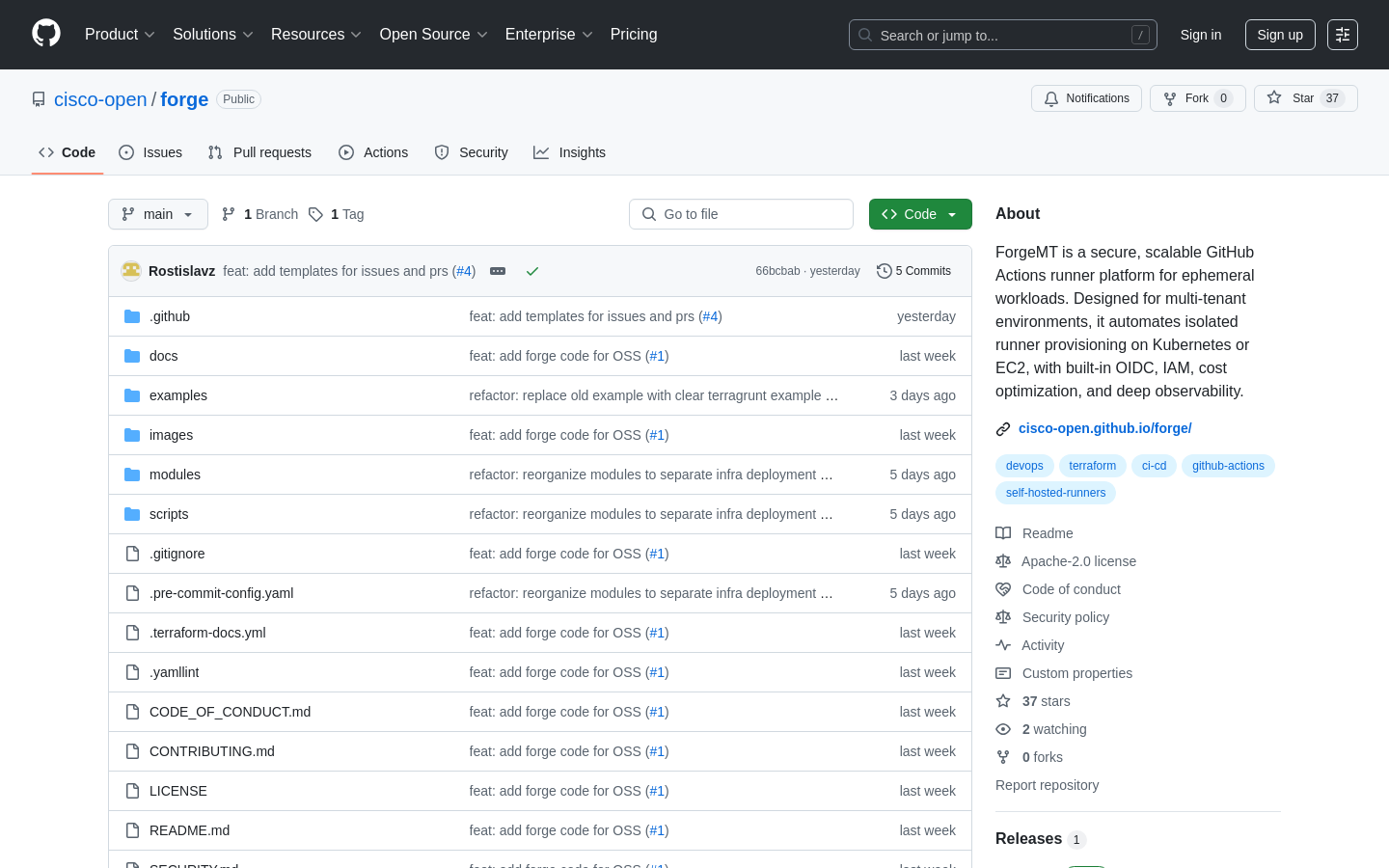This screenshot has width=1389, height=868.
Task: Click the Readme book icon
Action: coord(1003,533)
